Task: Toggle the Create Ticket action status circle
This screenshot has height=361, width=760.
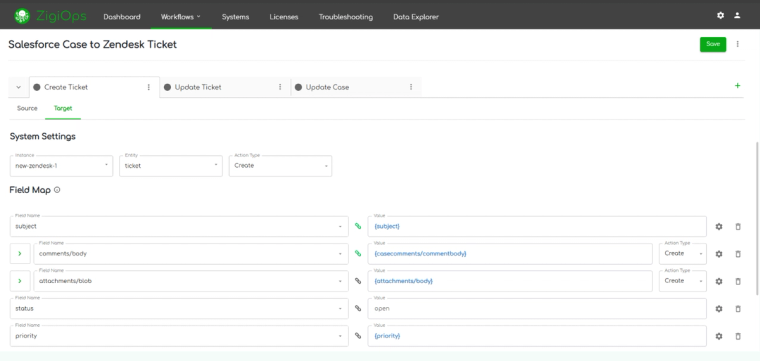Action: pos(36,87)
